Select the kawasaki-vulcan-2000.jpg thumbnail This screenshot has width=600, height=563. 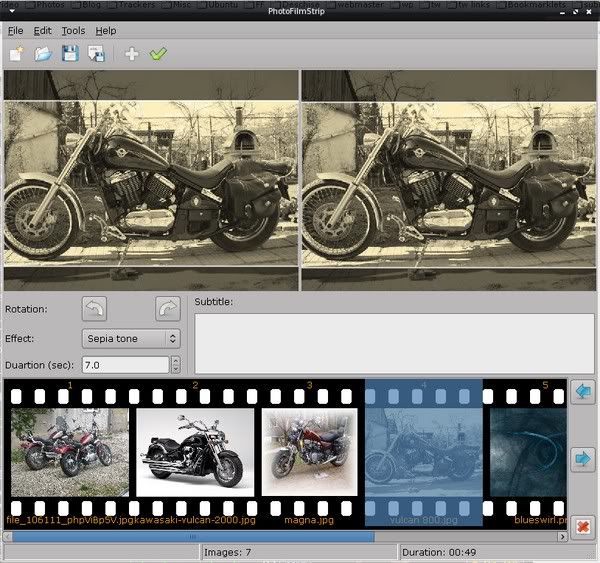pyautogui.click(x=195, y=452)
